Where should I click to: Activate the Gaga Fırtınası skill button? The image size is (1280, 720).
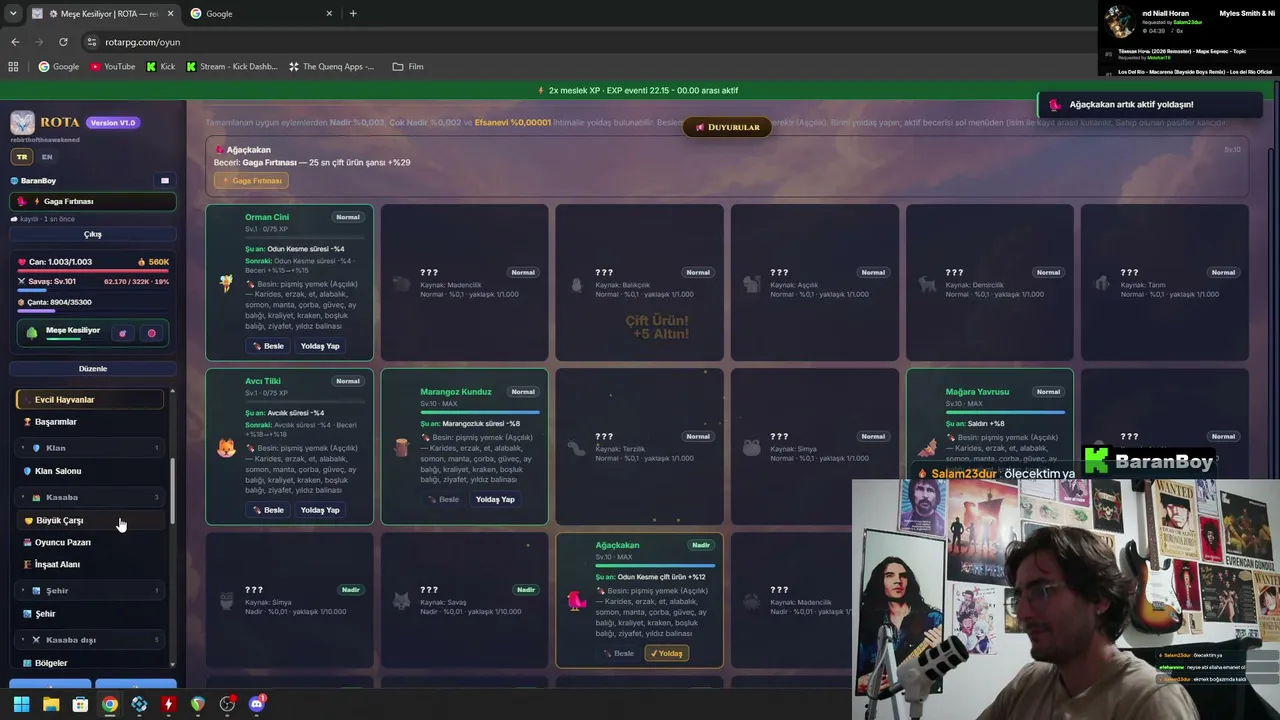(x=251, y=181)
